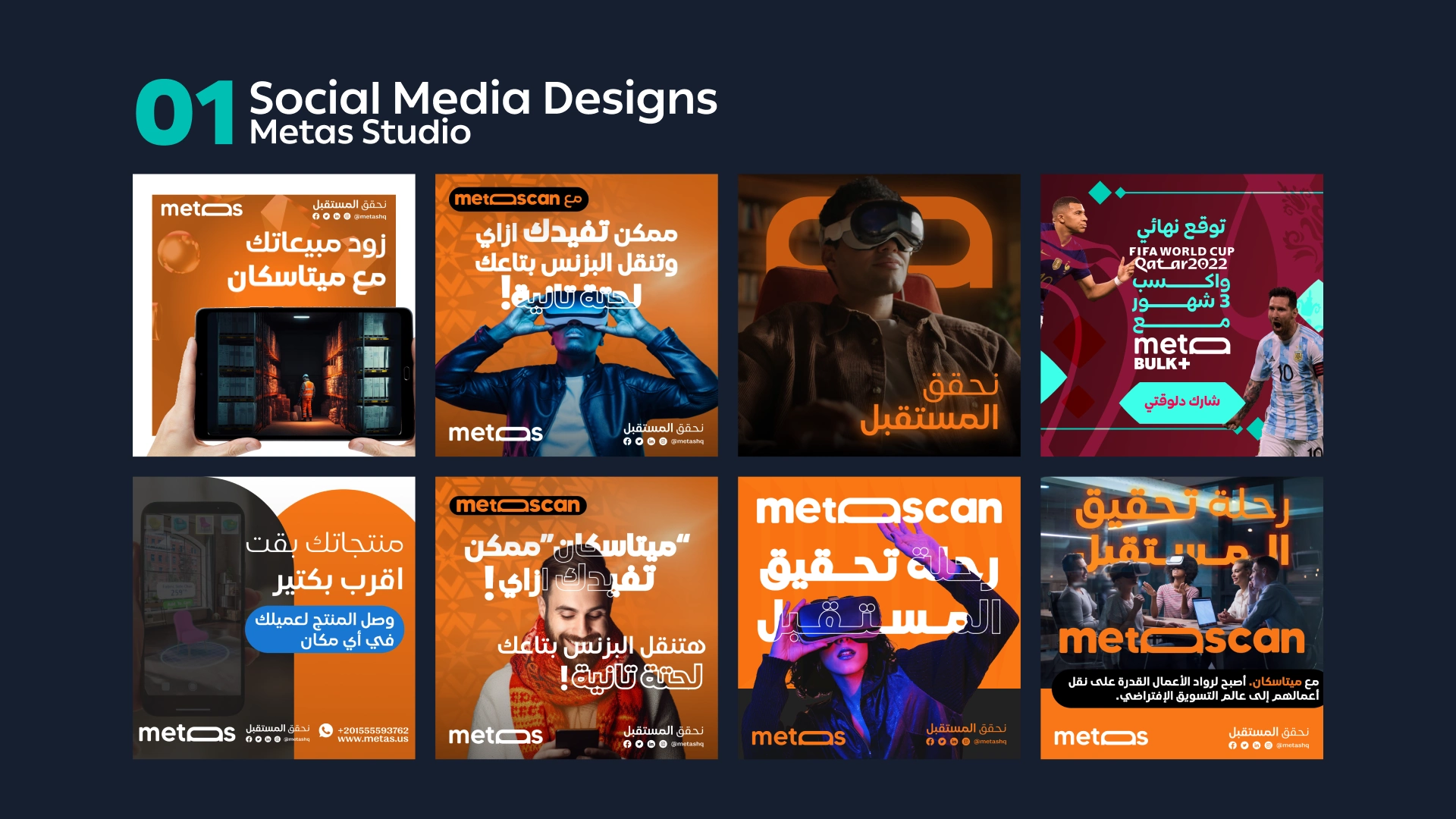Click the 'زود مبيعاتك مع ميتاسكان' headline

(x=307, y=262)
